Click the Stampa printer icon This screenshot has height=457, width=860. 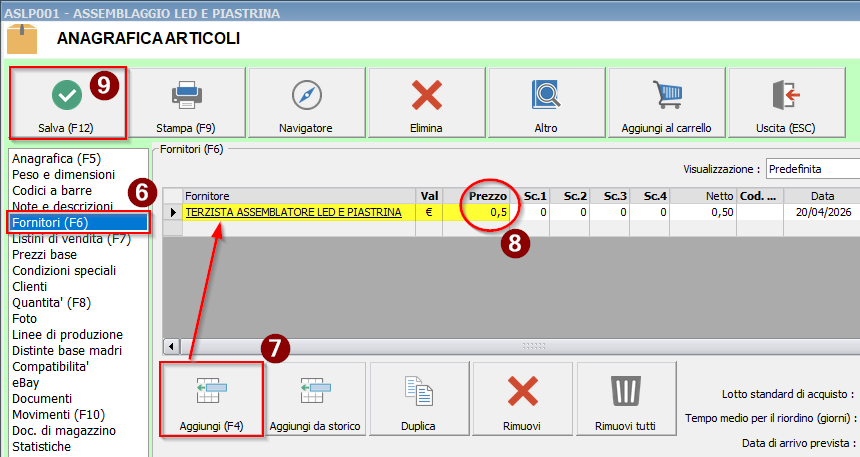[x=186, y=95]
